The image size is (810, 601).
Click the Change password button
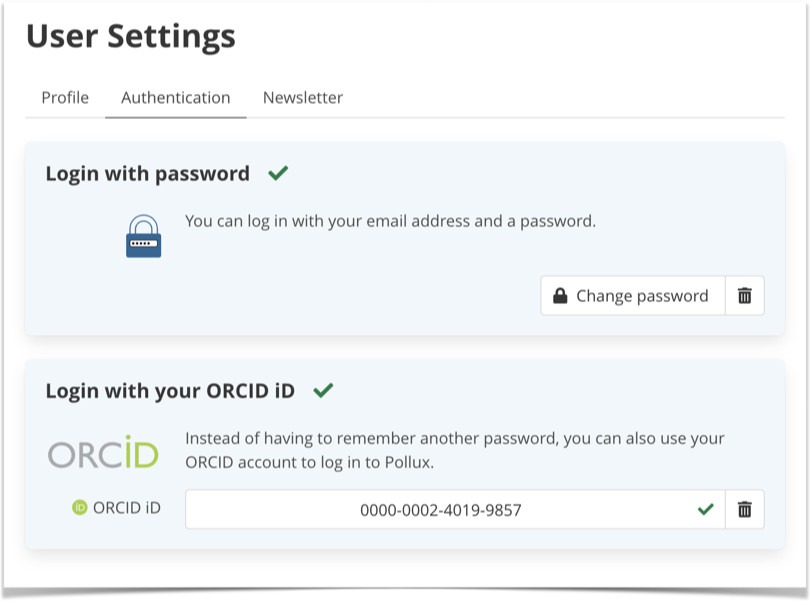pos(633,296)
